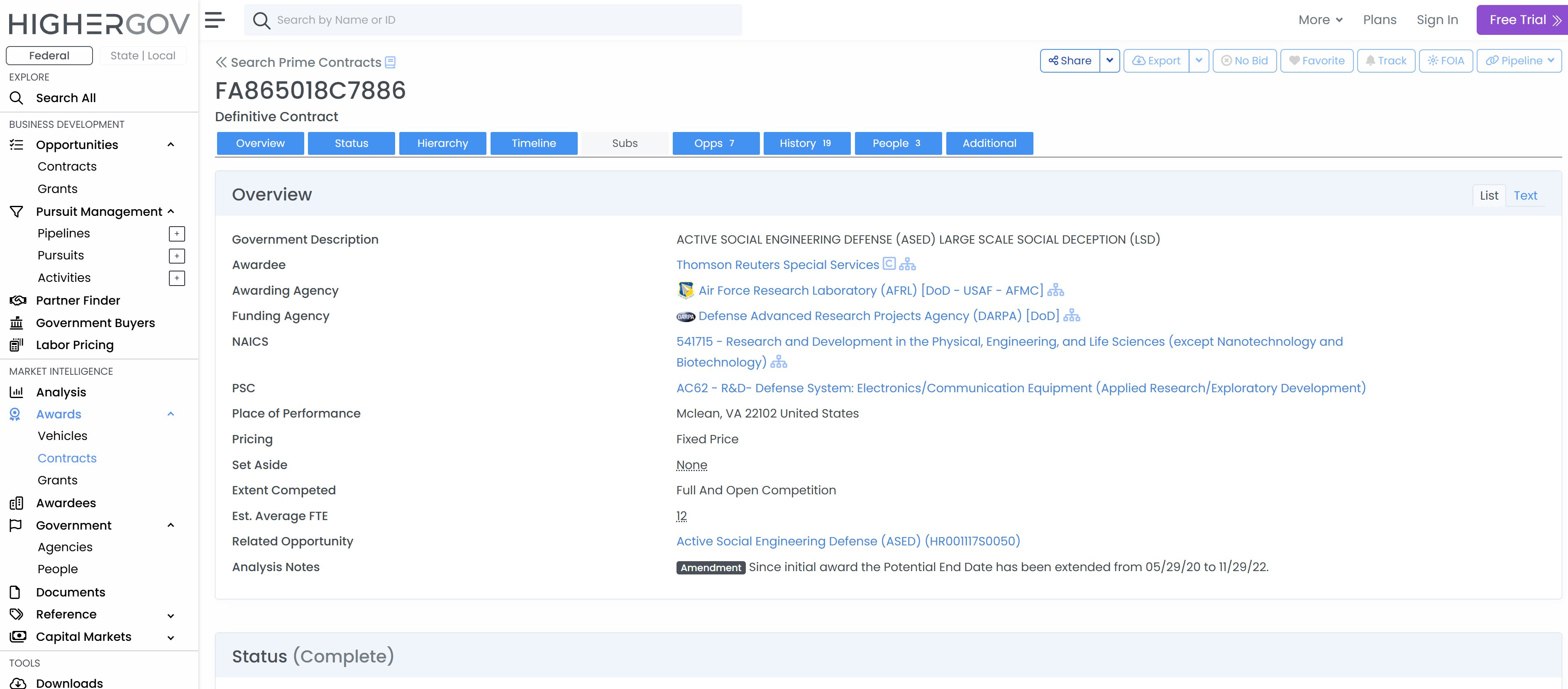
Task: Toggle Favorite for this contract
Action: point(1316,61)
